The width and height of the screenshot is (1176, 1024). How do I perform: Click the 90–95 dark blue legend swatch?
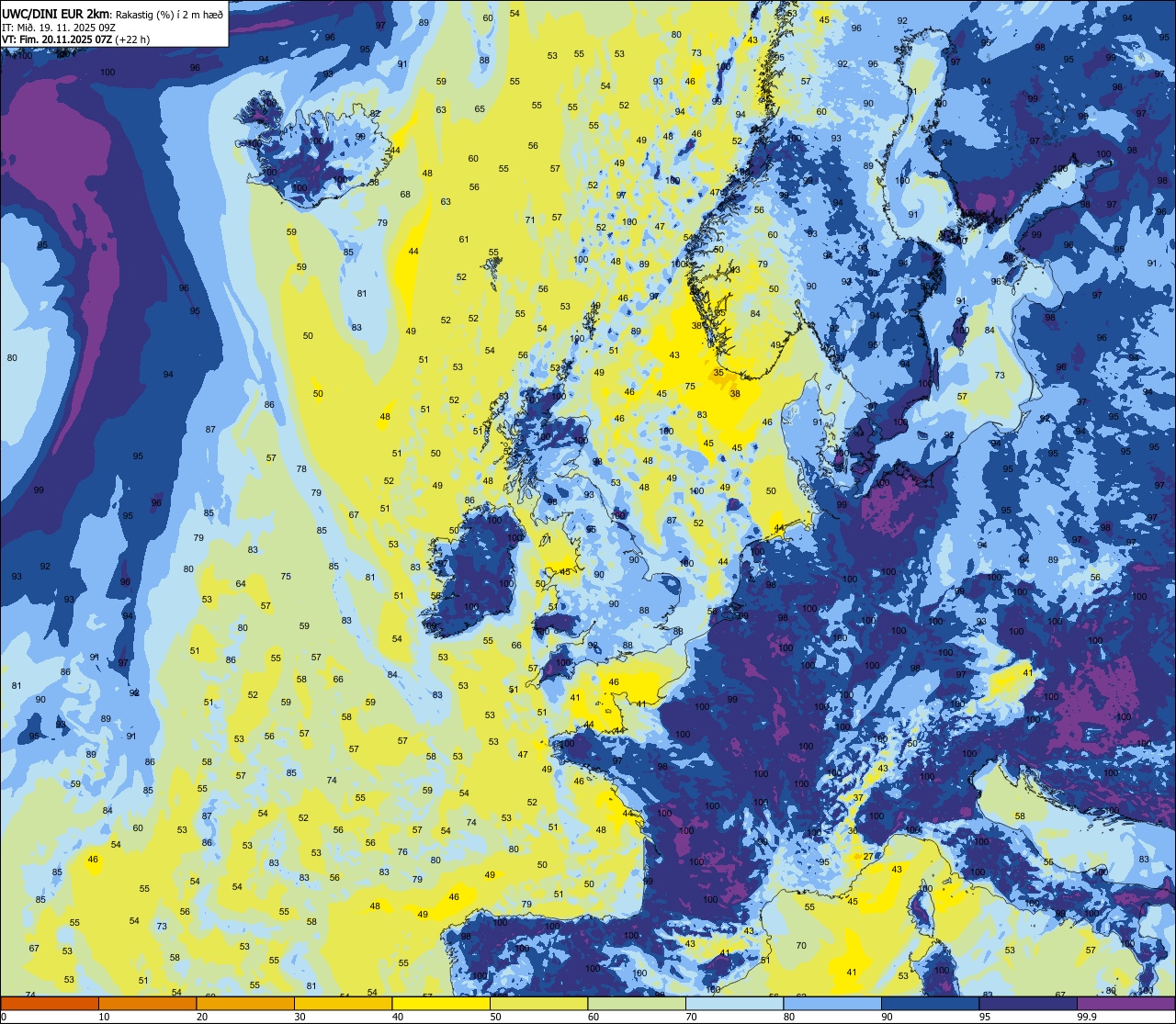tap(930, 1003)
